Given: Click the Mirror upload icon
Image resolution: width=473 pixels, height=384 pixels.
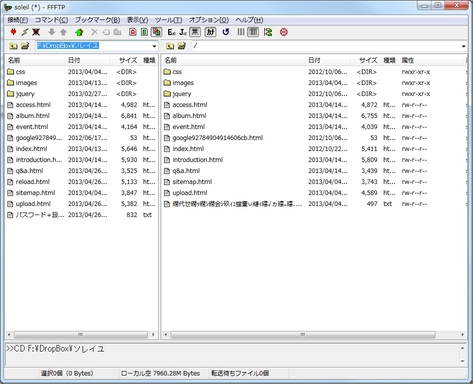Looking at the screenshot, I should point(268,32).
